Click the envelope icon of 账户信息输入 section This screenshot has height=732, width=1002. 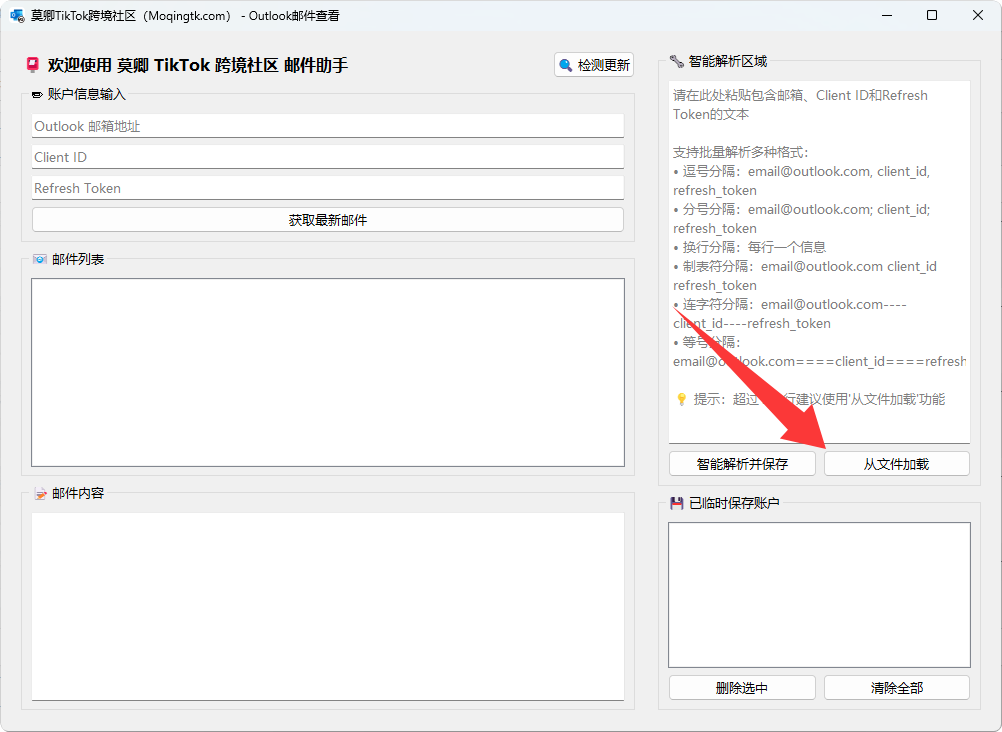[37, 94]
